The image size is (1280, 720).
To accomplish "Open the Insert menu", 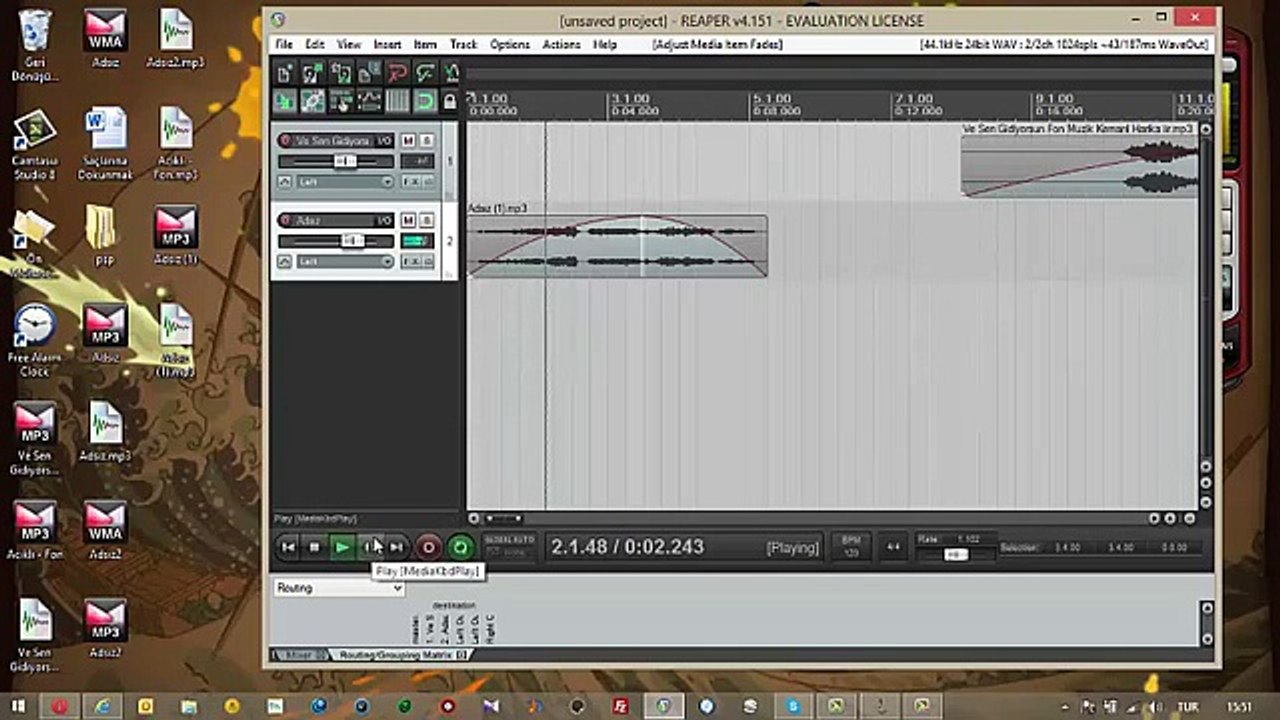I will click(x=388, y=44).
